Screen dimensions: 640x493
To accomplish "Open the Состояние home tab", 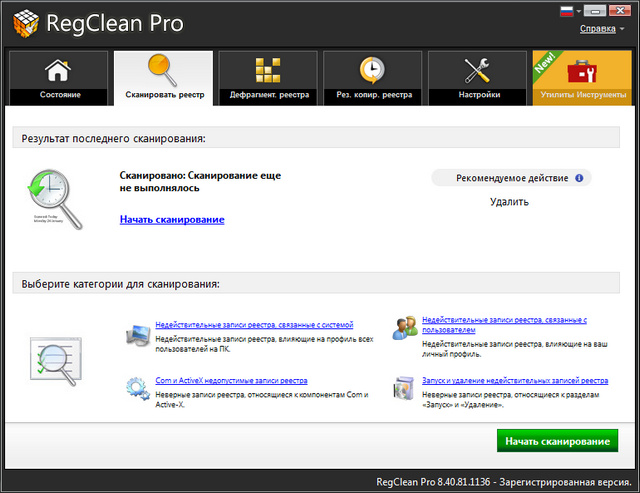I will pos(58,78).
